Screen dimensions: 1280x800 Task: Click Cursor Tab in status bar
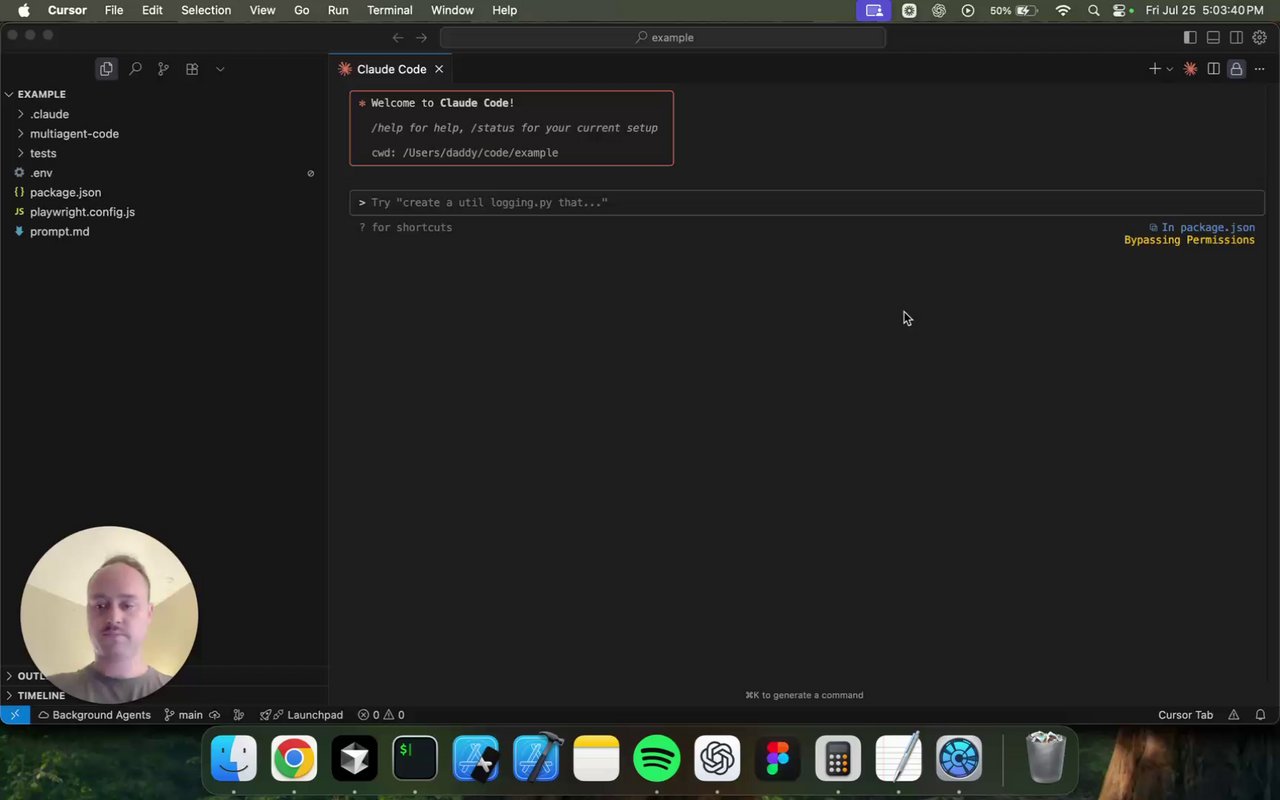pos(1185,715)
